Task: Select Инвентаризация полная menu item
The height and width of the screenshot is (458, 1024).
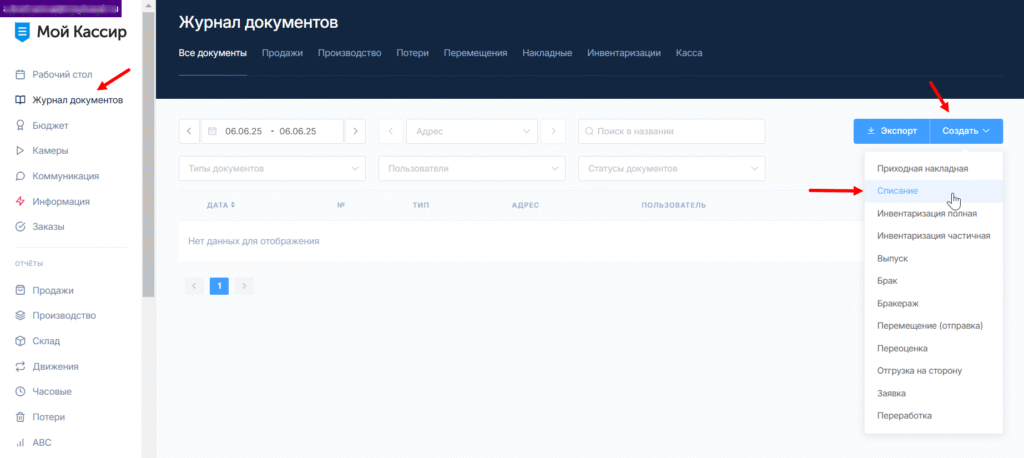Action: pyautogui.click(x=933, y=214)
